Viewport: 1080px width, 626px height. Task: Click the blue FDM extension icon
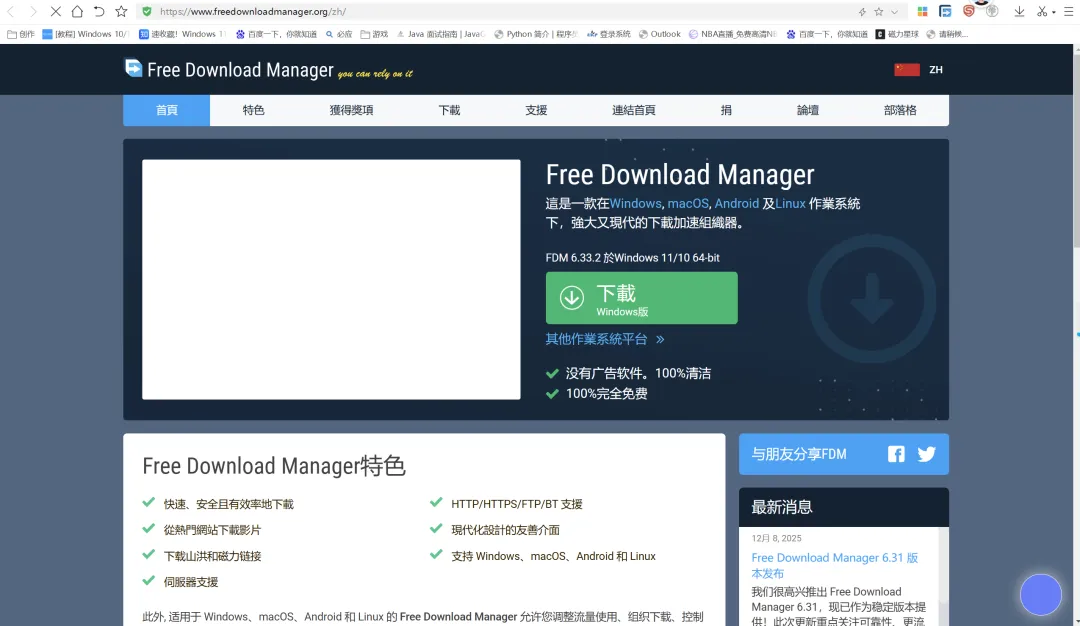945,11
